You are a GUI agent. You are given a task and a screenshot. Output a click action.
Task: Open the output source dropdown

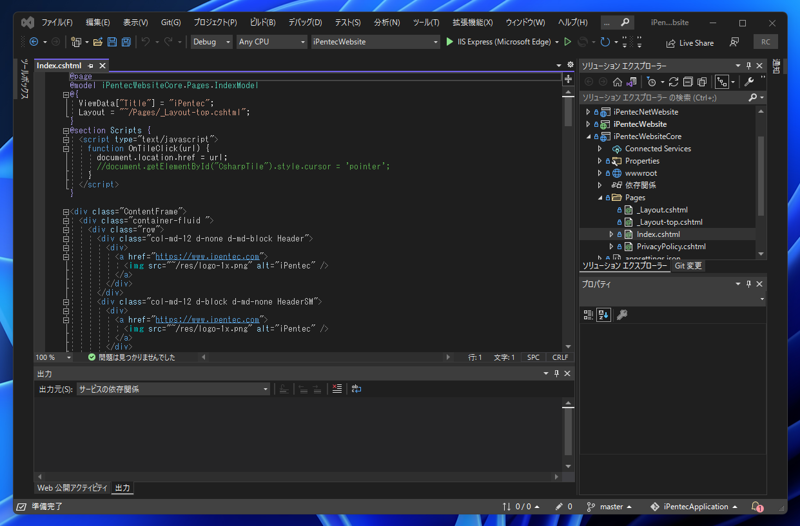click(x=173, y=389)
